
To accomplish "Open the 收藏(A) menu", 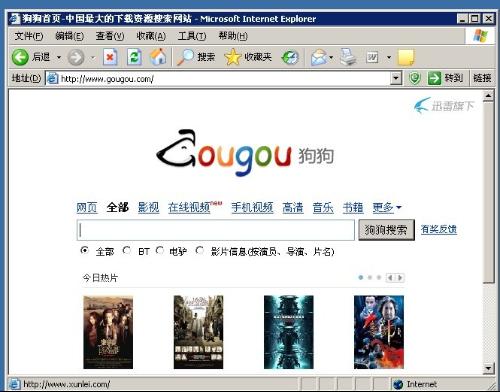I will [x=151, y=36].
